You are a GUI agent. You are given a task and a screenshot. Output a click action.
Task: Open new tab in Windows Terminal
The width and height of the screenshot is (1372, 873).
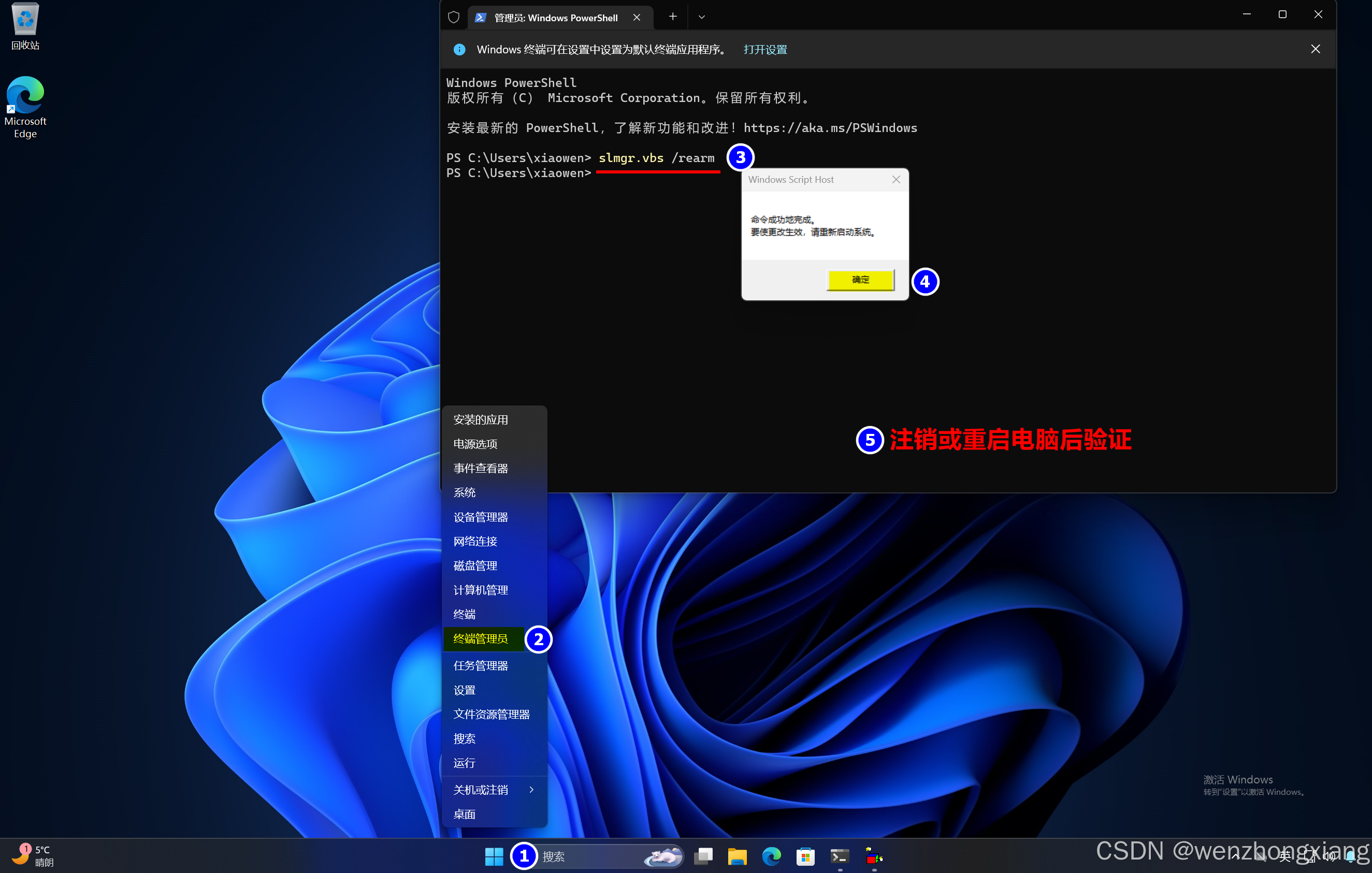672,17
